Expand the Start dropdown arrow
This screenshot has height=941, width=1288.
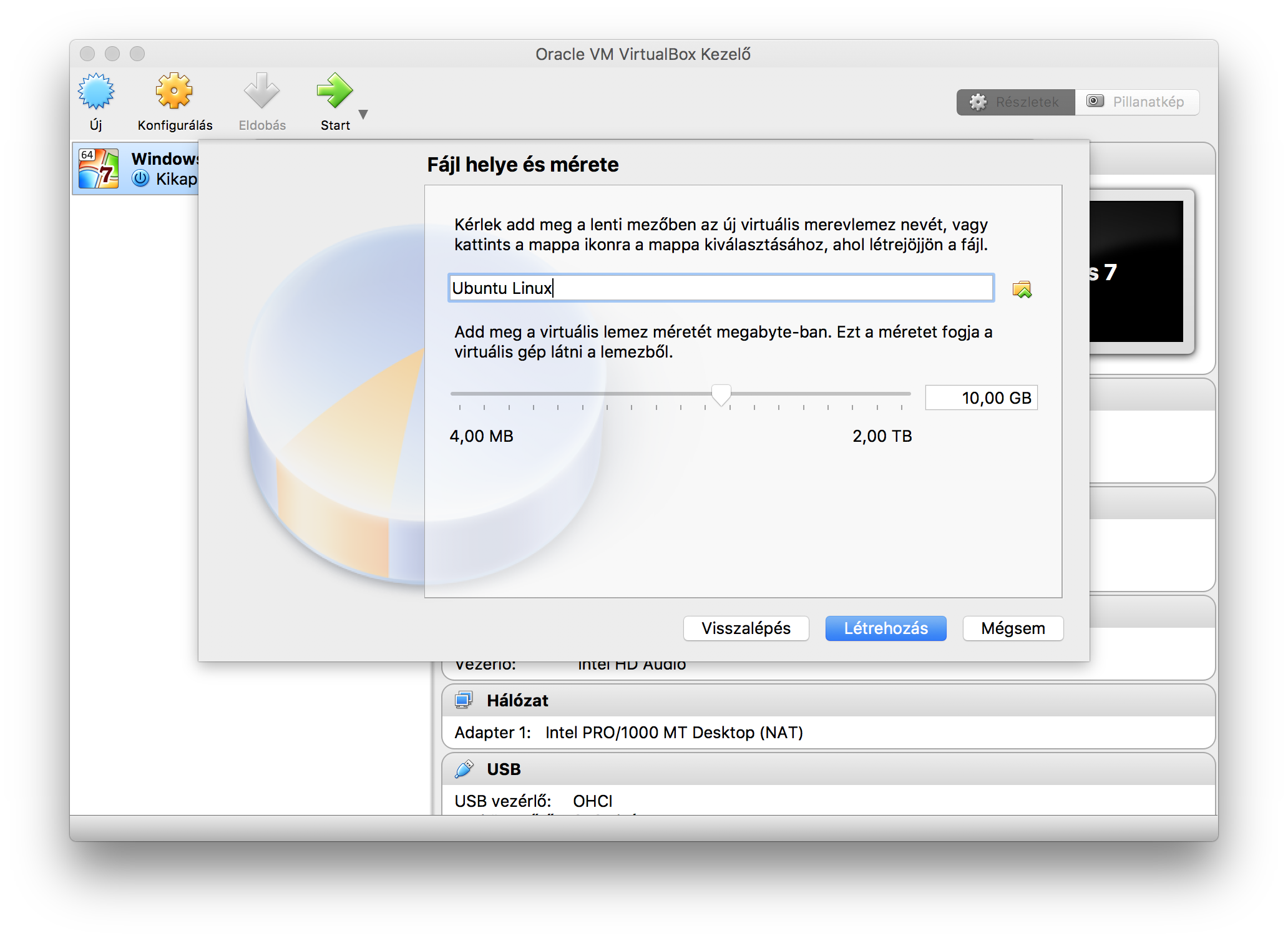pos(363,114)
